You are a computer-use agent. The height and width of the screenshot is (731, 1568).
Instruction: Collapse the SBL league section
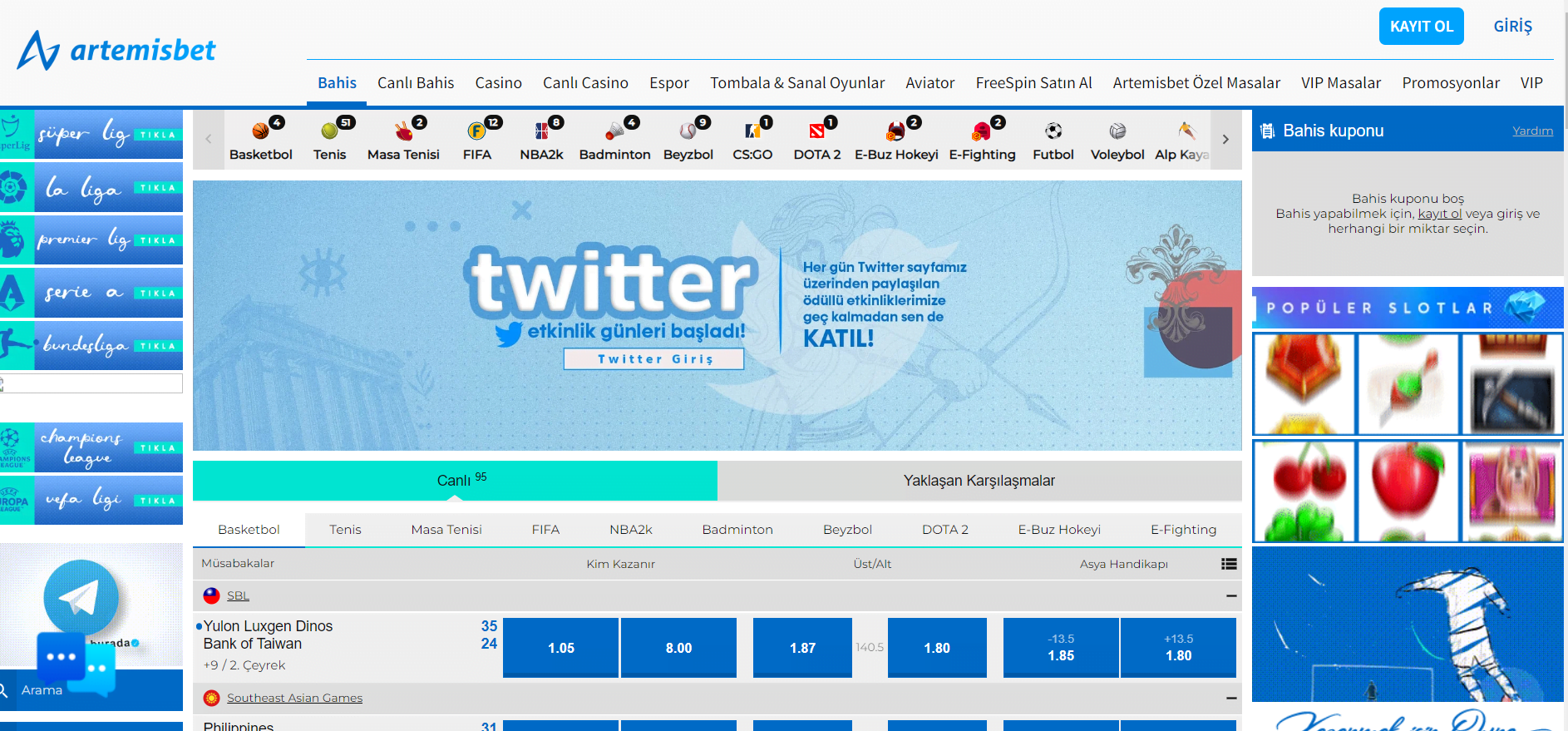tap(1231, 595)
